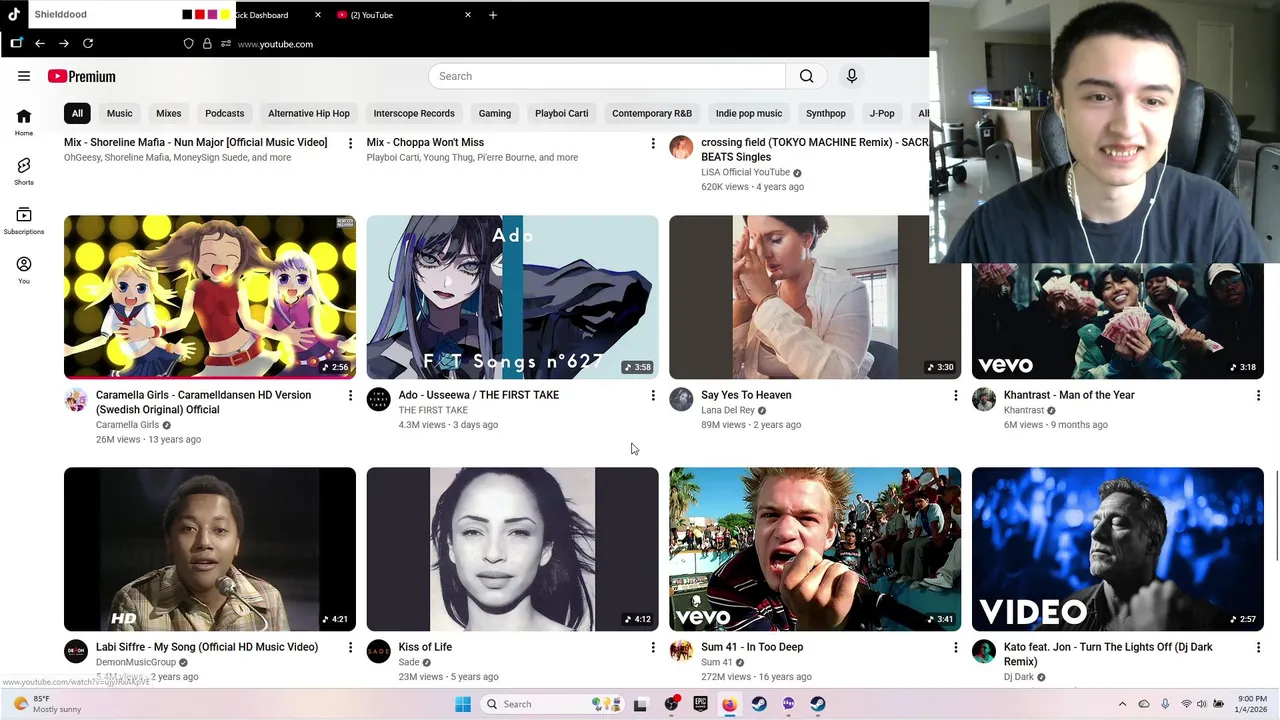The height and width of the screenshot is (720, 1280).
Task: Open options for Kato Turn The Lights Off
Action: (x=1258, y=648)
